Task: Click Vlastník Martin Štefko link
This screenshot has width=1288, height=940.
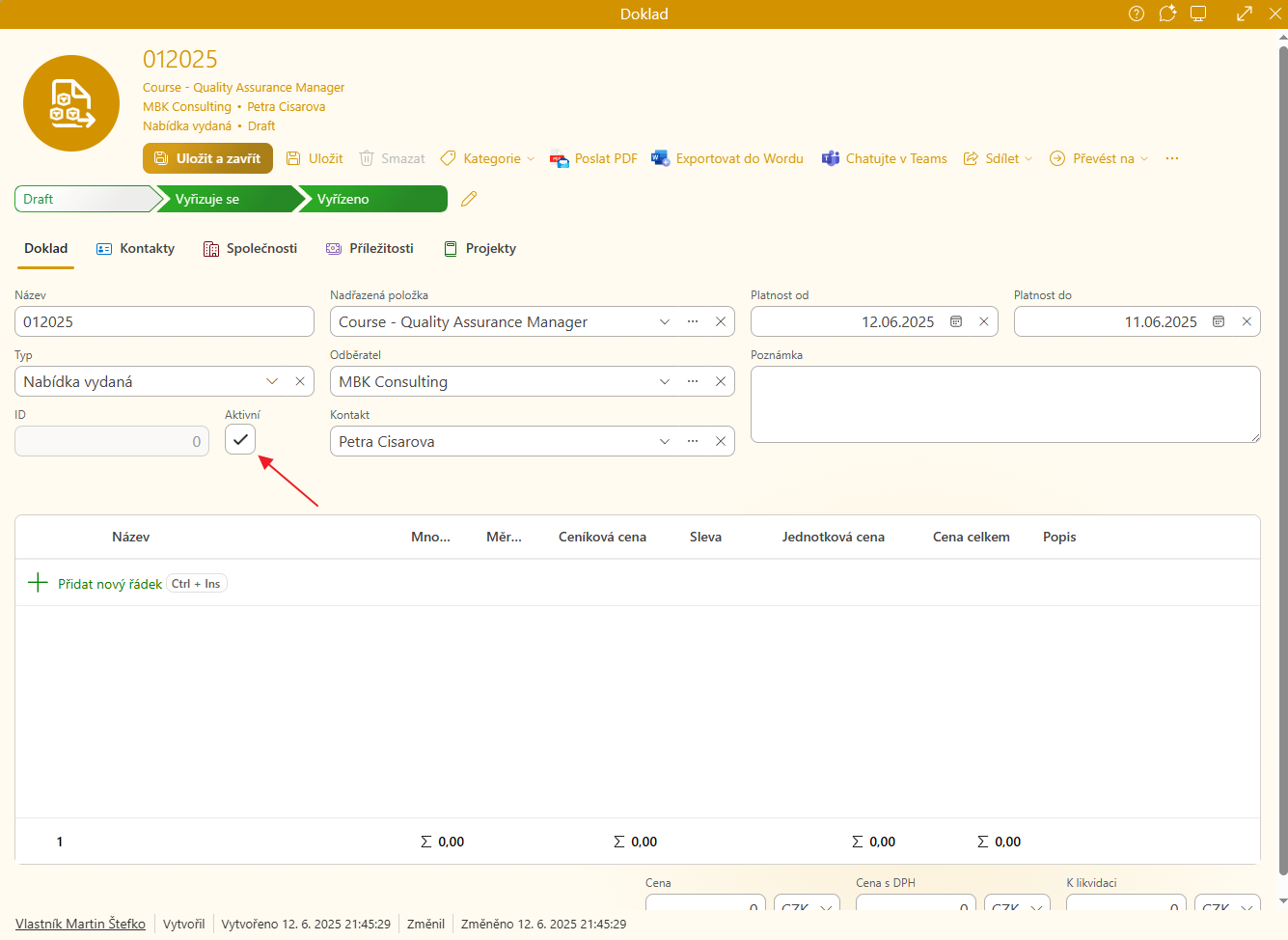Action: click(80, 924)
